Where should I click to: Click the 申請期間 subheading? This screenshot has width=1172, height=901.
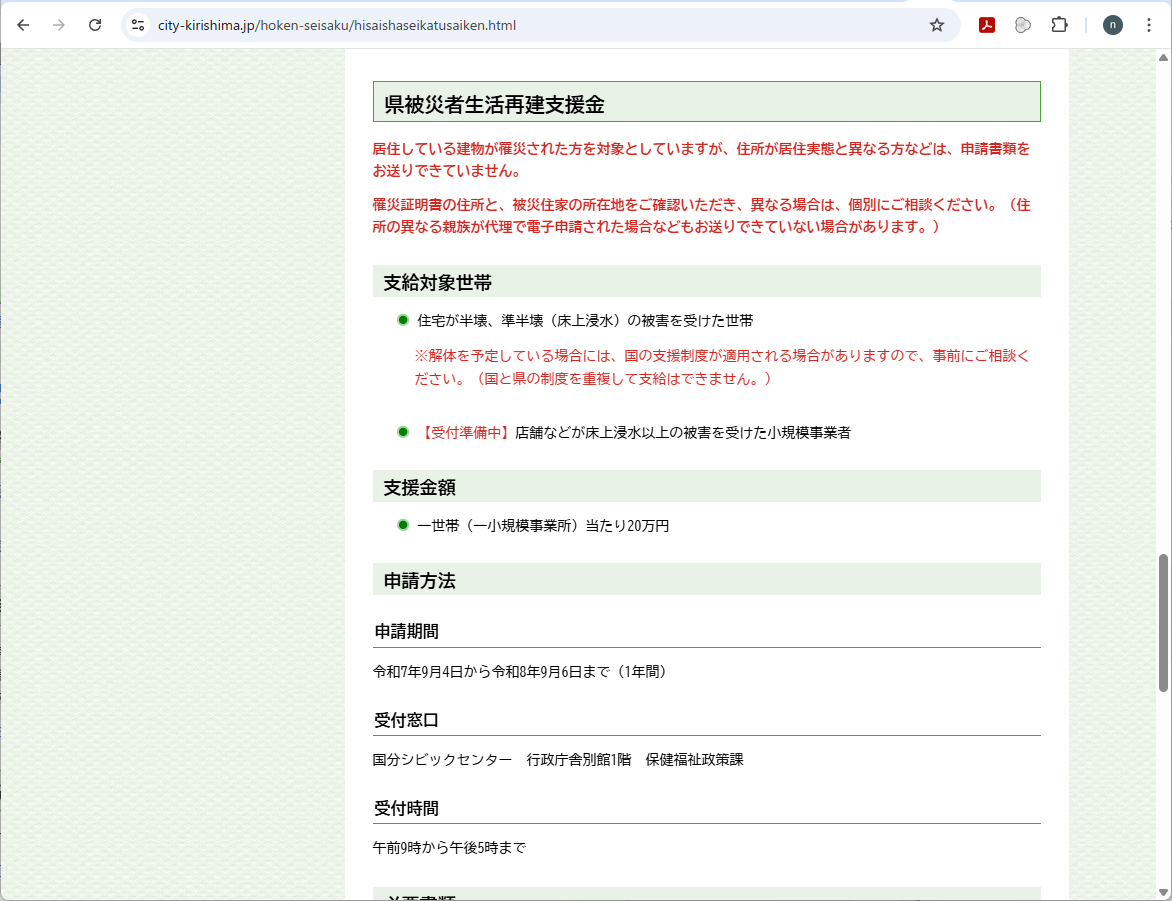click(406, 632)
